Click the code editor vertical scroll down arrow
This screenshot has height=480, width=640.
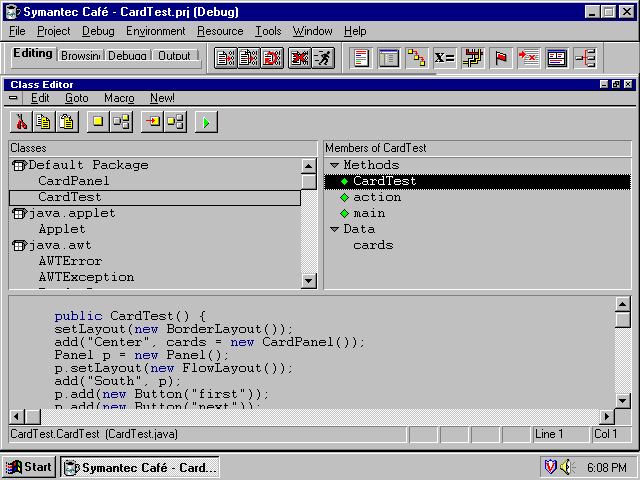pos(622,401)
